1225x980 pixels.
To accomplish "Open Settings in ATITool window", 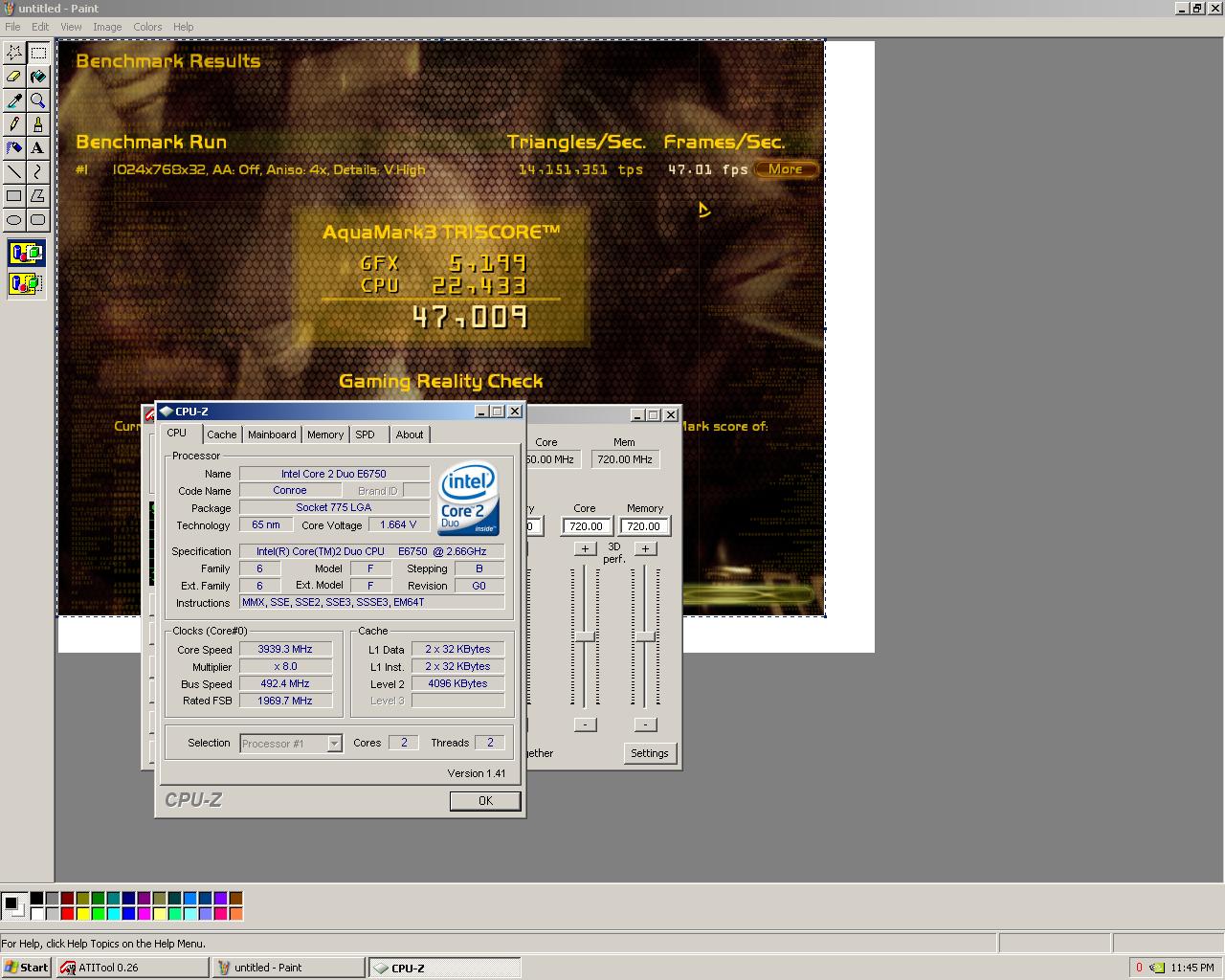I will point(649,753).
